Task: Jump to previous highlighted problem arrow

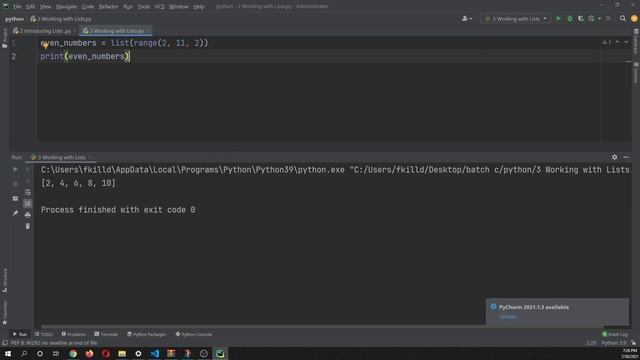Action: tap(618, 42)
